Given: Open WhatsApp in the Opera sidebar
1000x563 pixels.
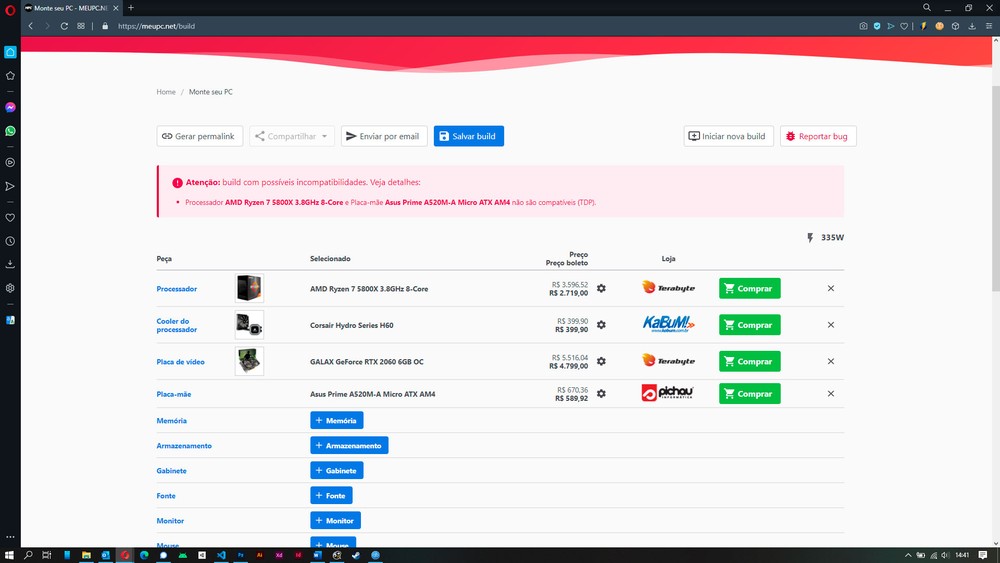Looking at the screenshot, I should 10,131.
